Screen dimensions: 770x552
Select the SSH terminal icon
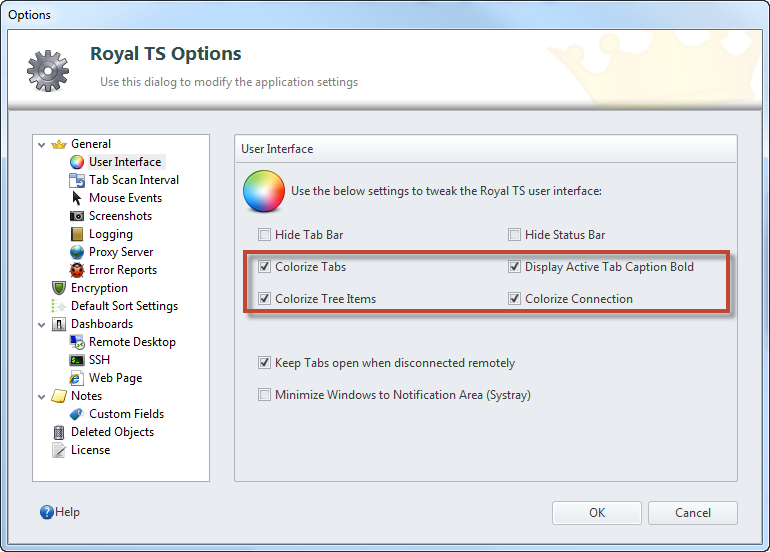(x=77, y=360)
